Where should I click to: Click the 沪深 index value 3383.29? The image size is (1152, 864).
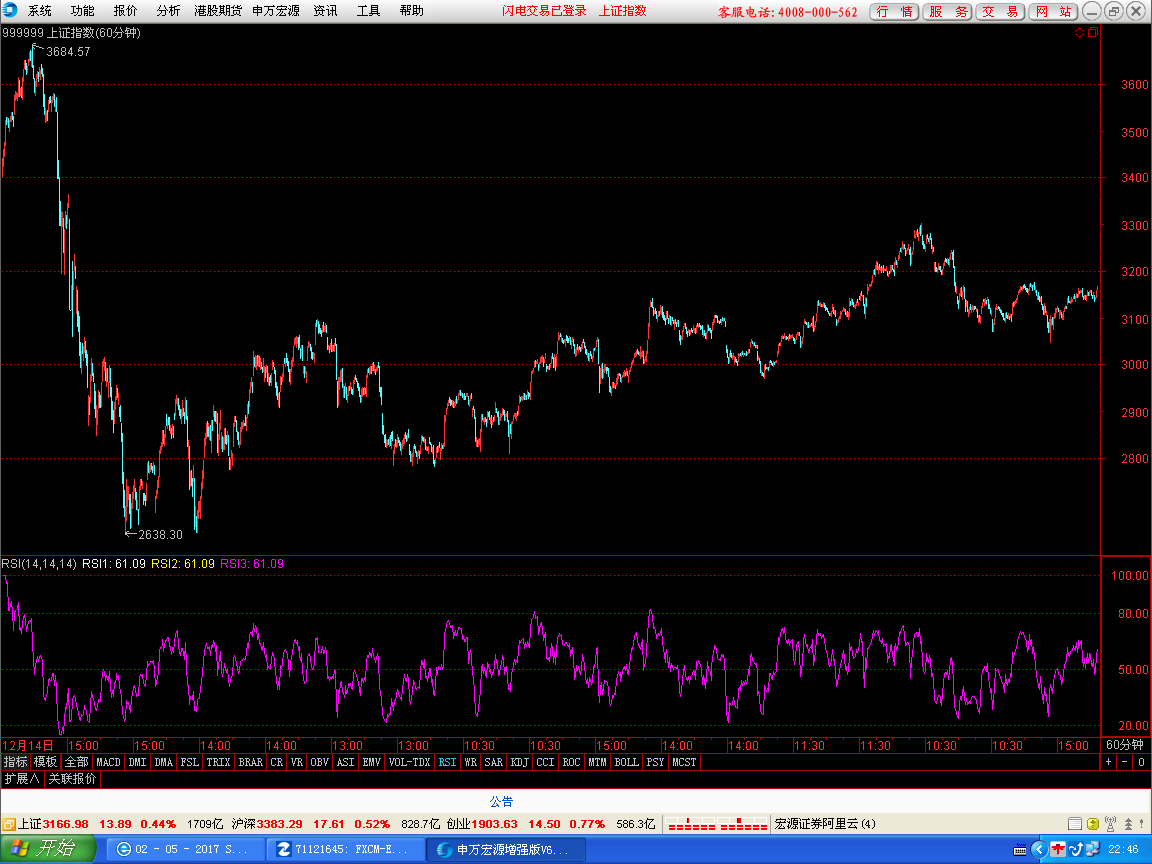pyautogui.click(x=279, y=824)
